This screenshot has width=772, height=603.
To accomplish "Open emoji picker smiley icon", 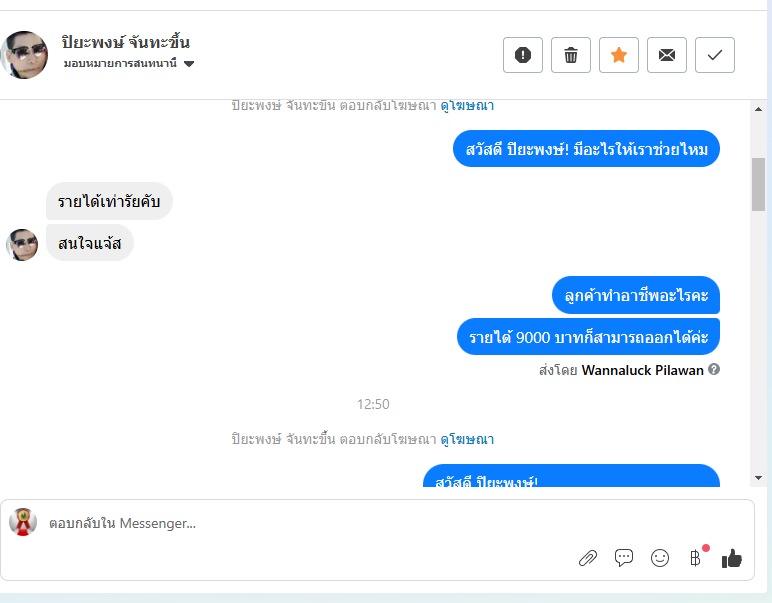I will (660, 558).
